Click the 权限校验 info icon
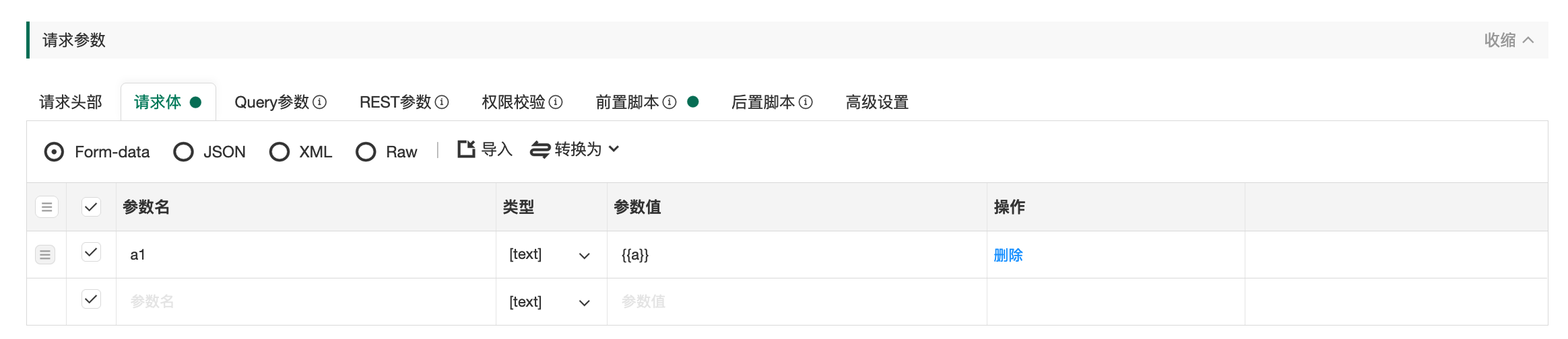The image size is (1568, 339). (556, 102)
